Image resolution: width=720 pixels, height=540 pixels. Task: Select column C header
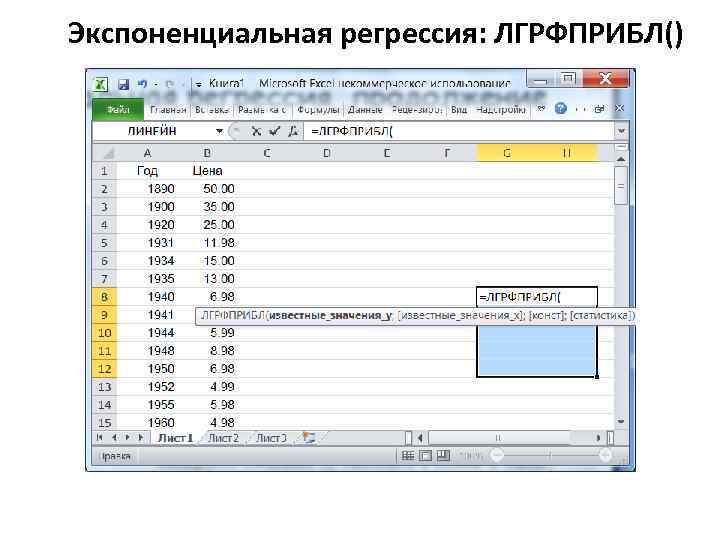click(x=267, y=153)
